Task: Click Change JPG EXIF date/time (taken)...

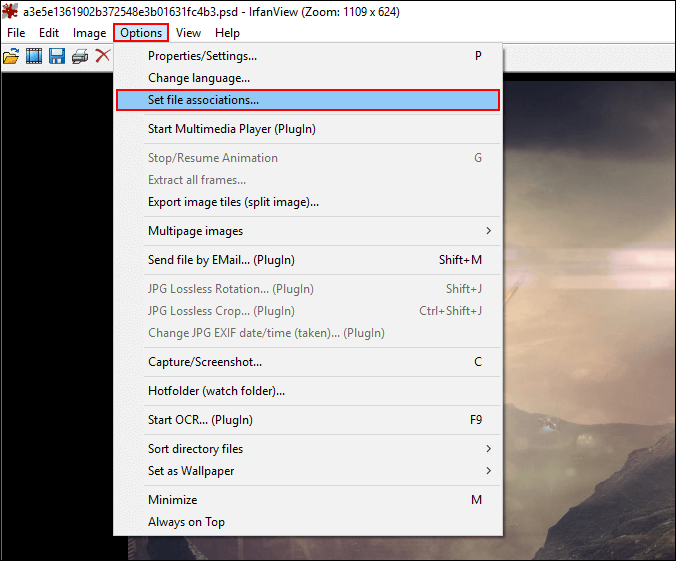Action: (x=308, y=333)
